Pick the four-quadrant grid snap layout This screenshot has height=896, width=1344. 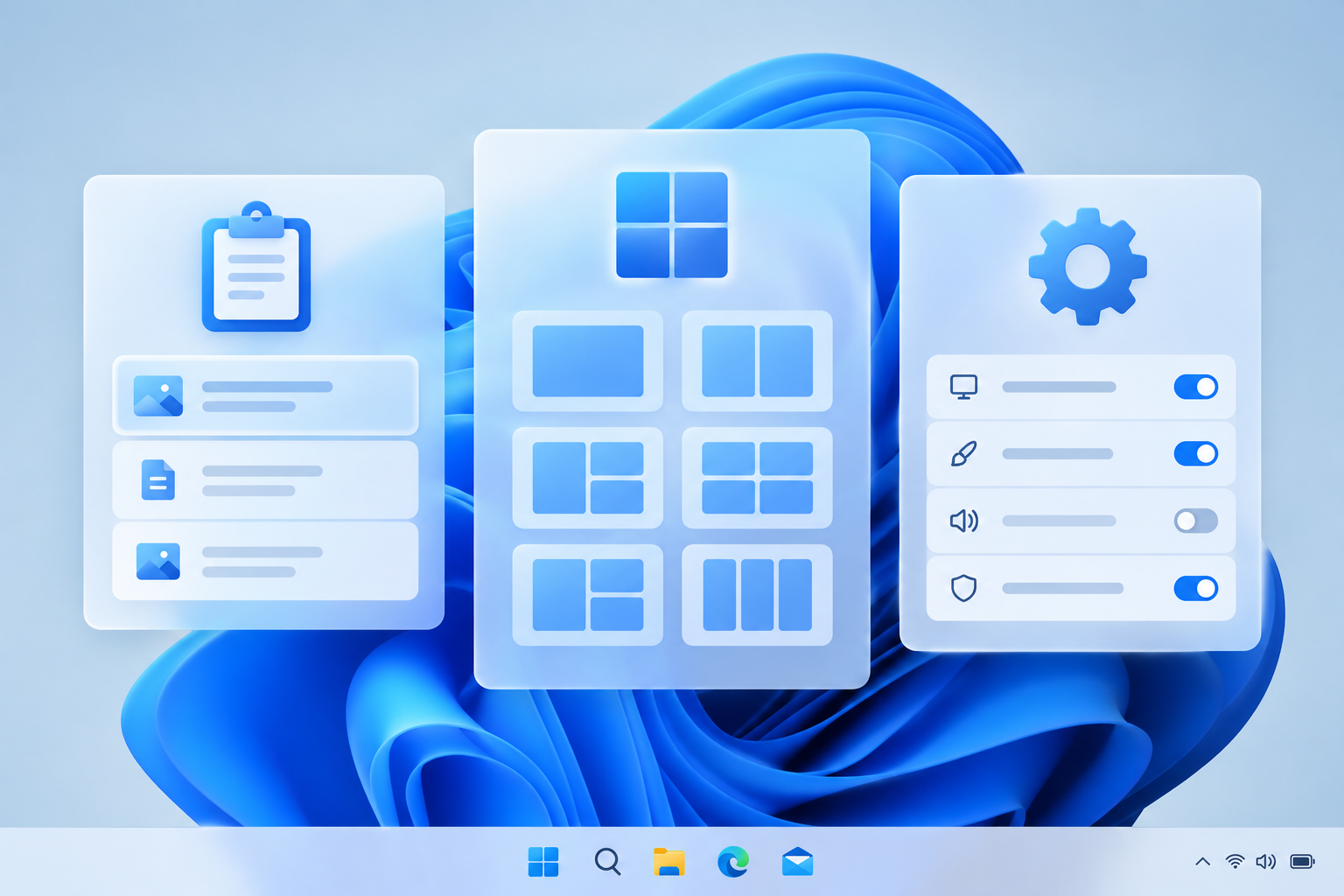pyautogui.click(x=757, y=478)
